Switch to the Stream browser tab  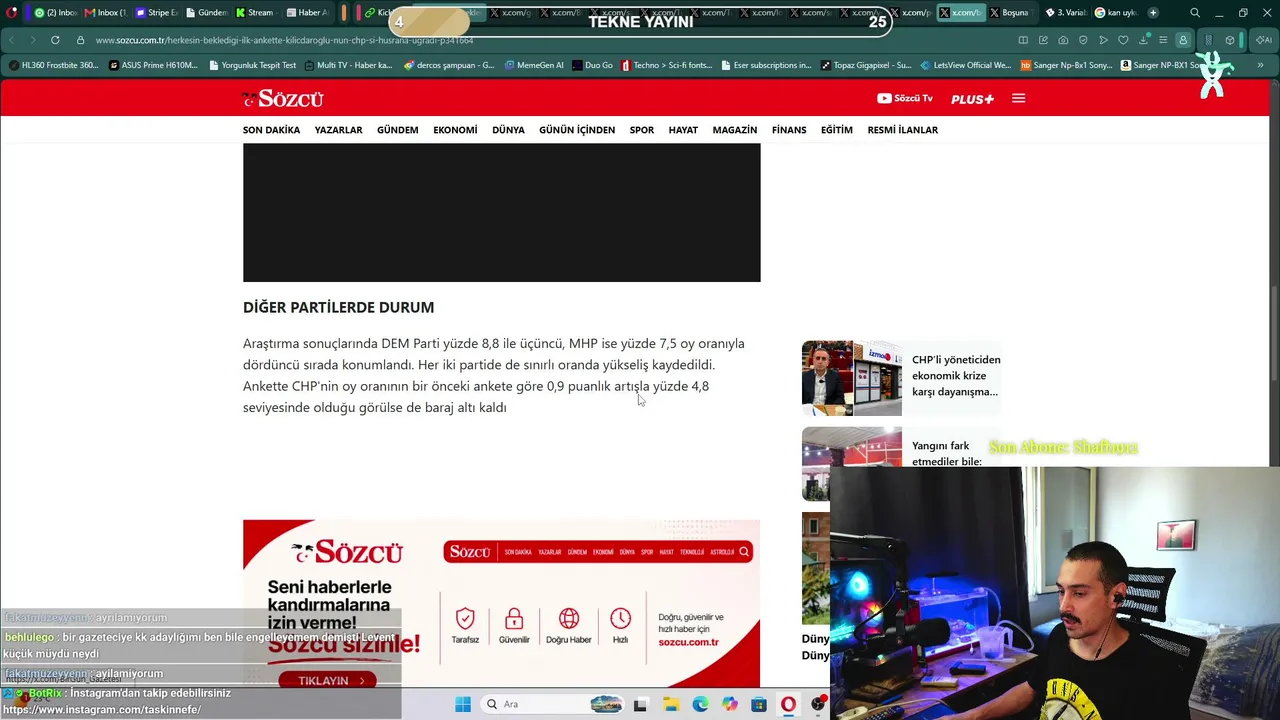click(x=256, y=13)
